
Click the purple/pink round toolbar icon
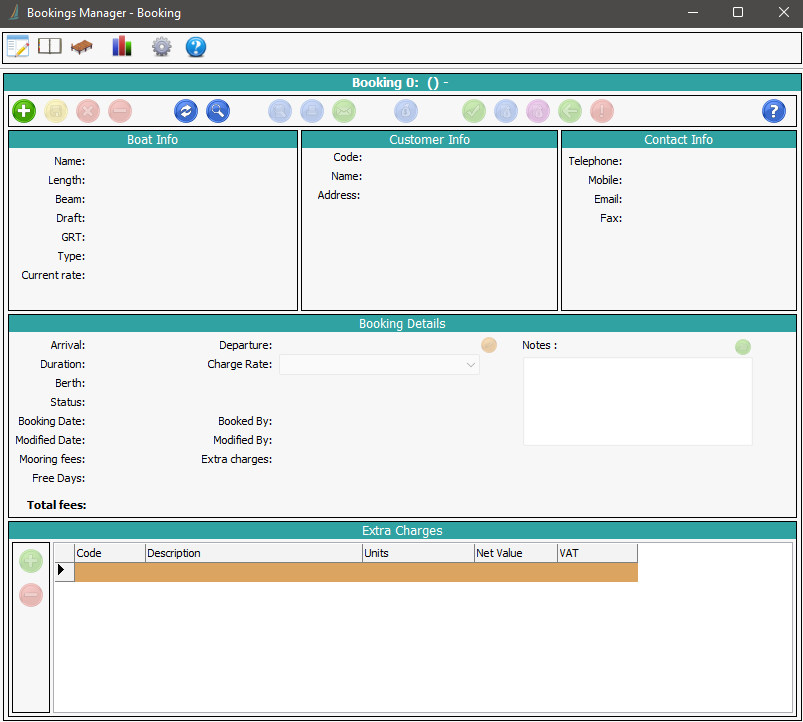point(538,111)
